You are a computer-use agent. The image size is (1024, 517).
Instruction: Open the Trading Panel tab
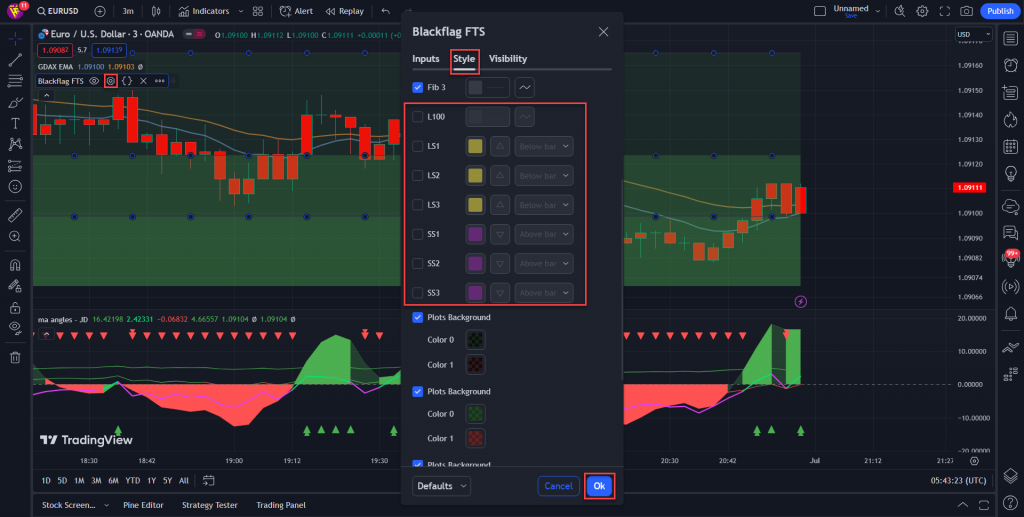(281, 505)
